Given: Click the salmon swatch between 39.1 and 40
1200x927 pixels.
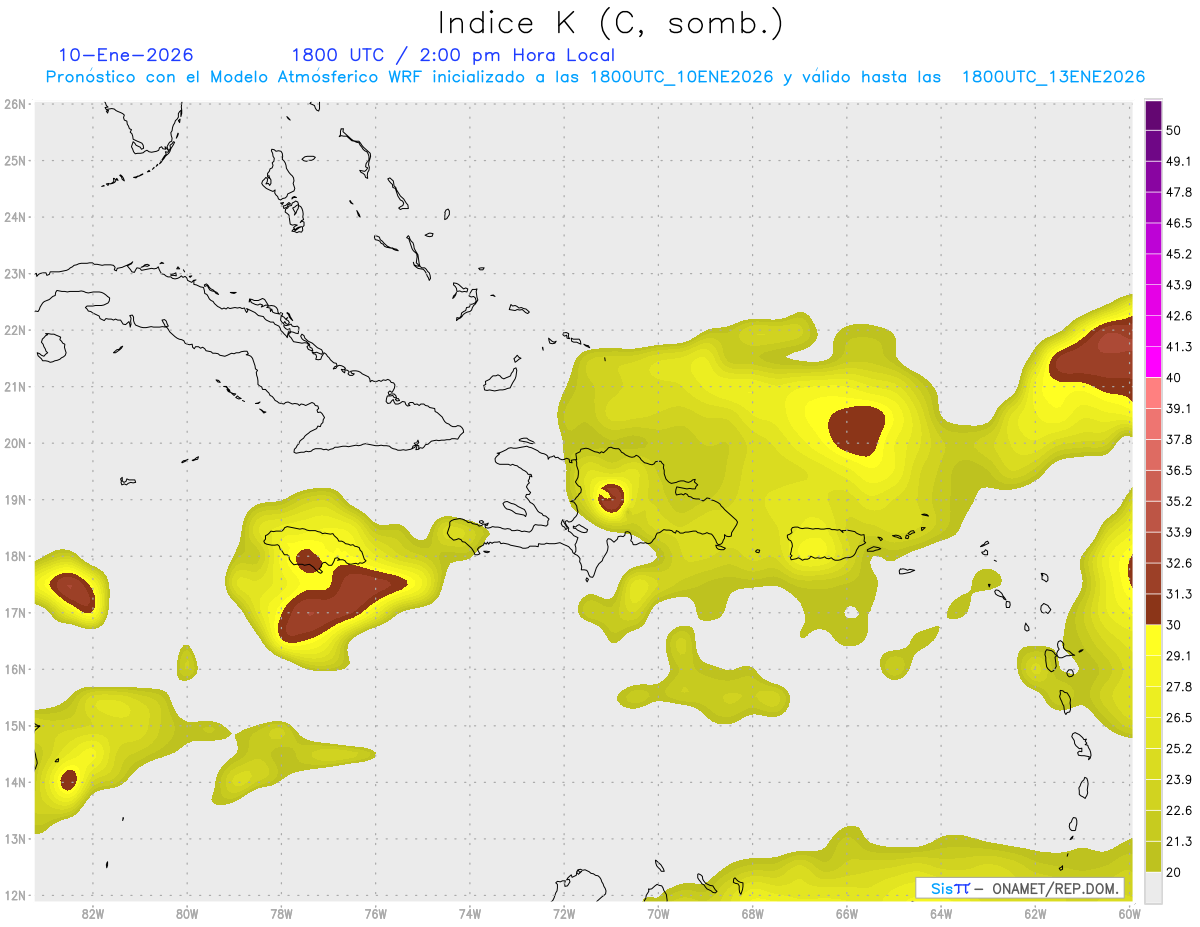Looking at the screenshot, I should pos(1153,393).
